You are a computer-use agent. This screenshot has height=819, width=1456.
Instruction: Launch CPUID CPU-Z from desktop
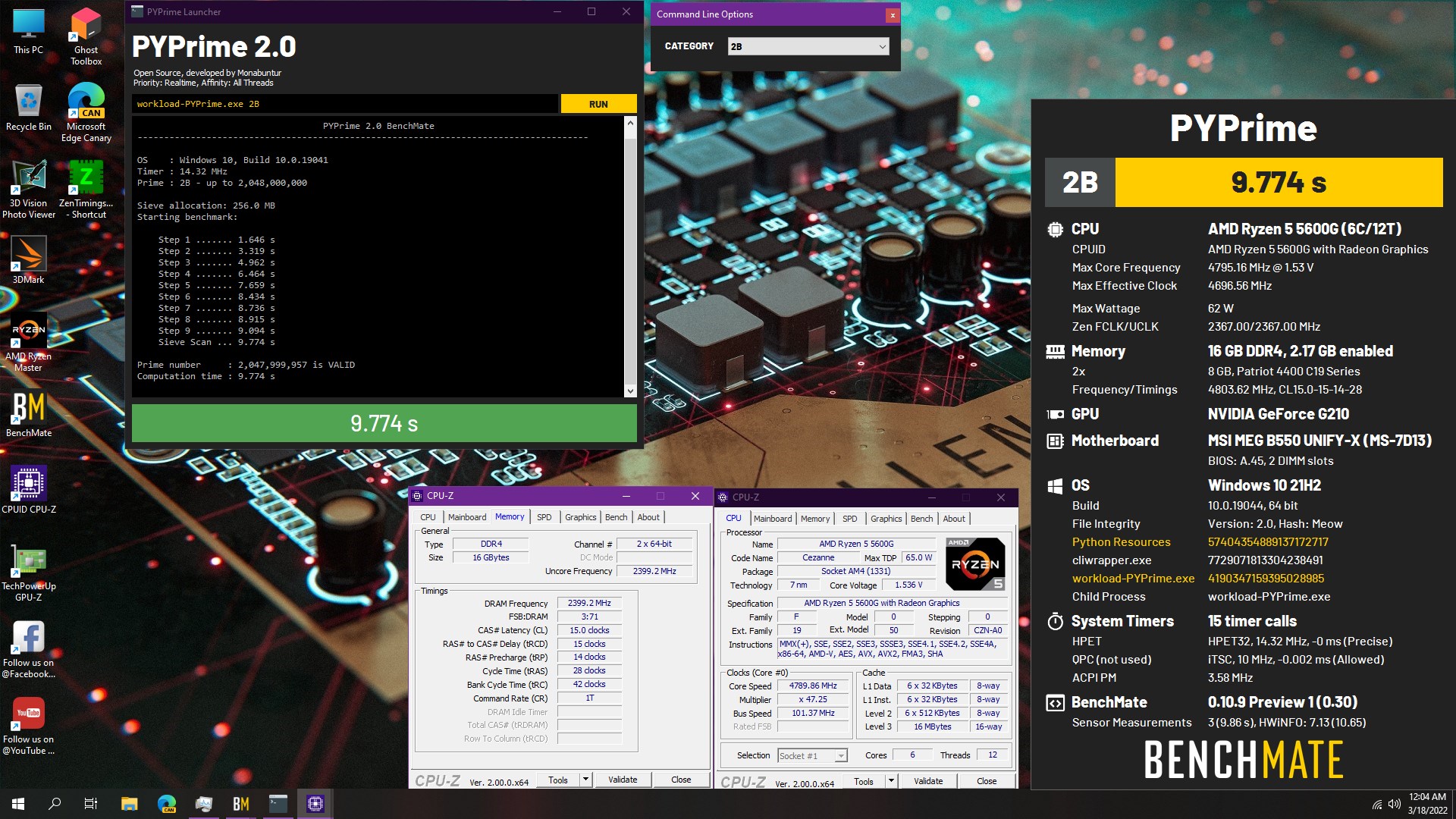point(28,490)
